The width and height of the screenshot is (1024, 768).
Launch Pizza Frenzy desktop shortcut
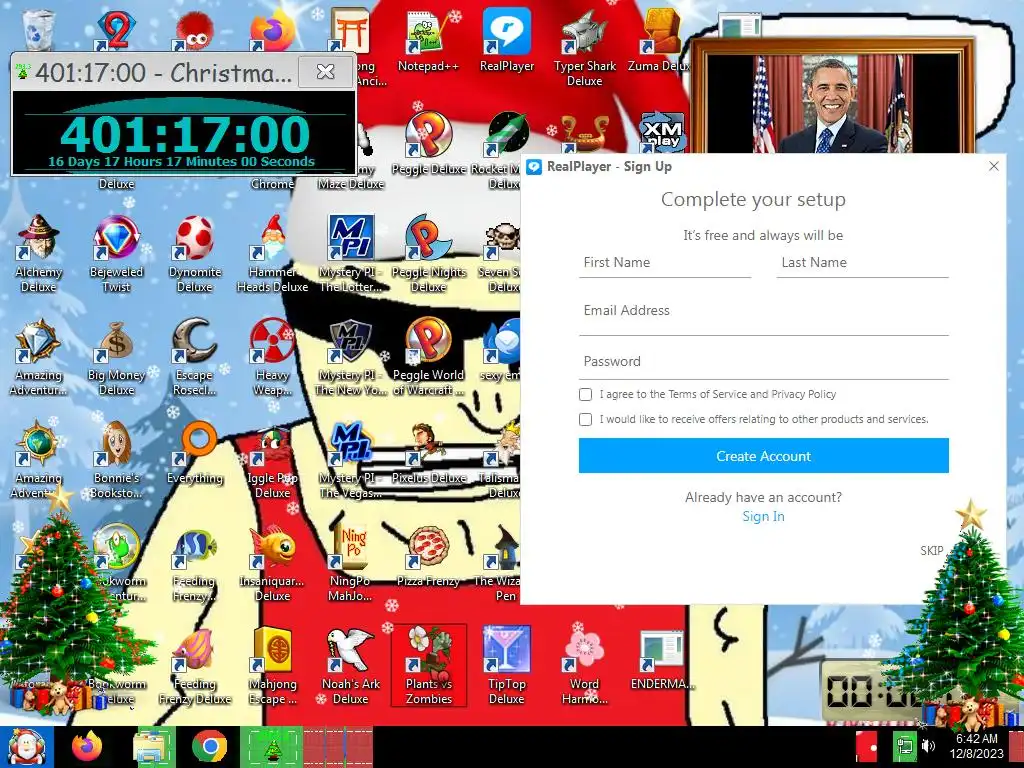point(428,557)
